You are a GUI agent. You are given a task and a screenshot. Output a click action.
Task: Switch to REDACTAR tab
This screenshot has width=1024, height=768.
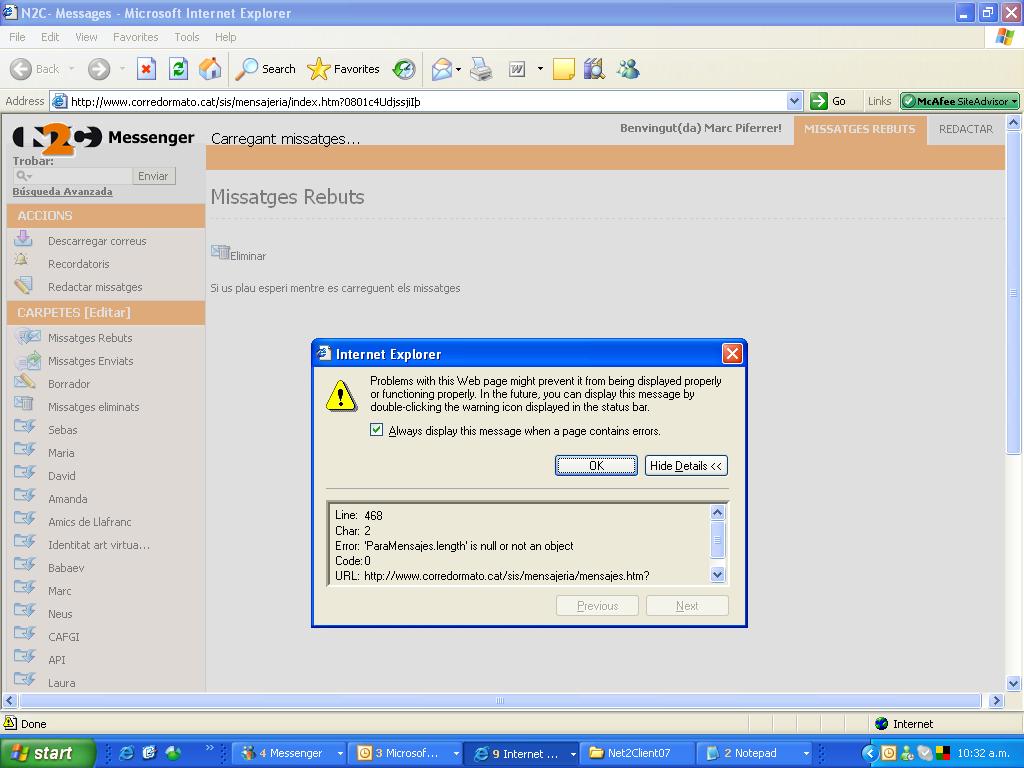tap(965, 129)
